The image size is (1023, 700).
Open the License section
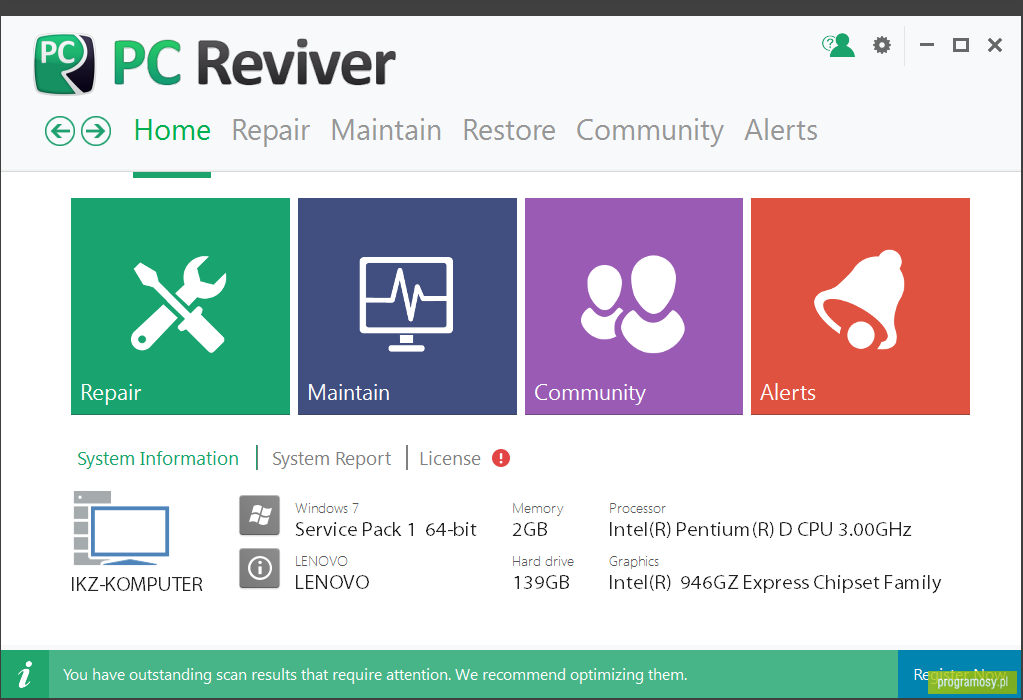point(450,459)
